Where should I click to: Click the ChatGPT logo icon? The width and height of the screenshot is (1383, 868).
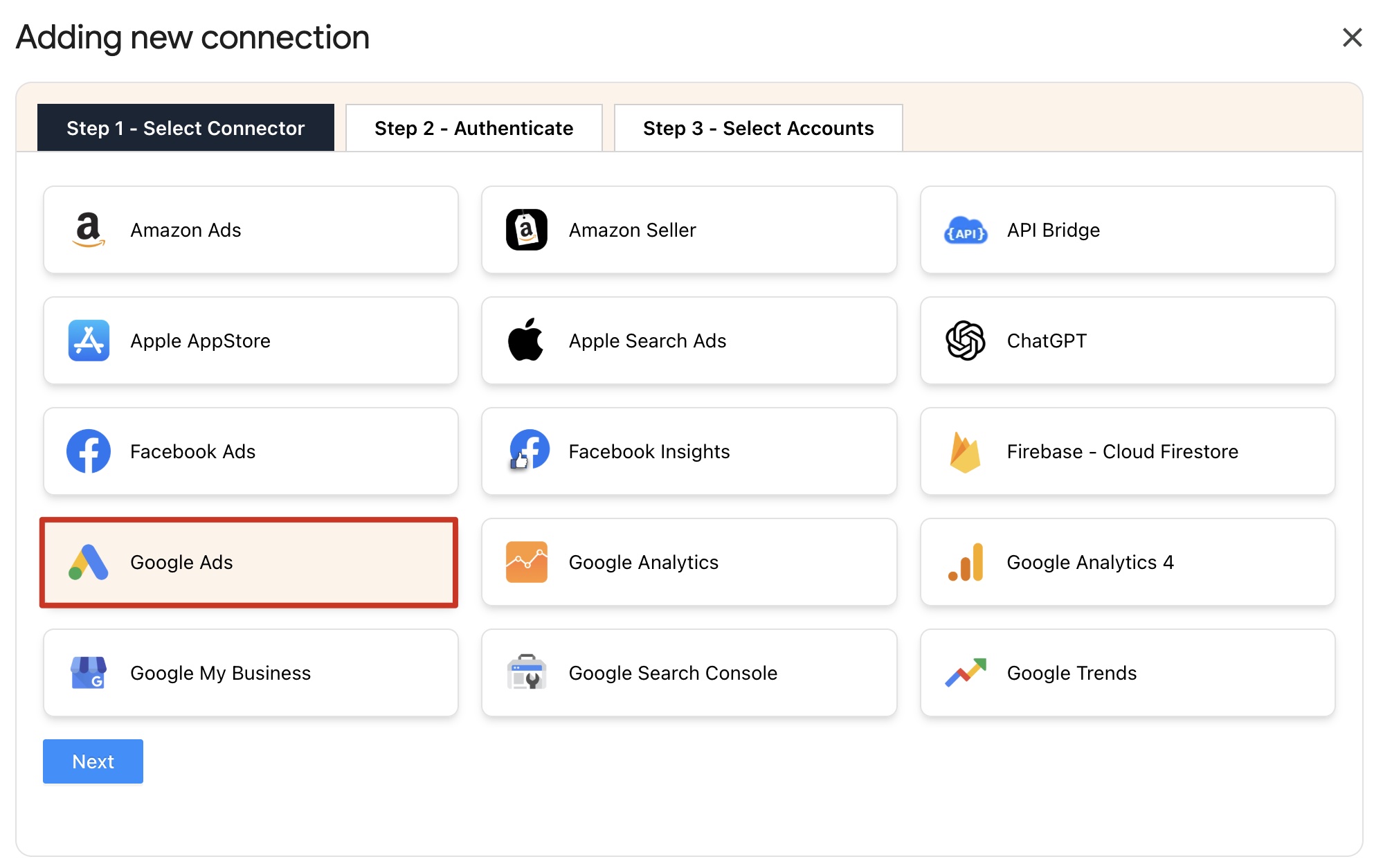click(966, 341)
